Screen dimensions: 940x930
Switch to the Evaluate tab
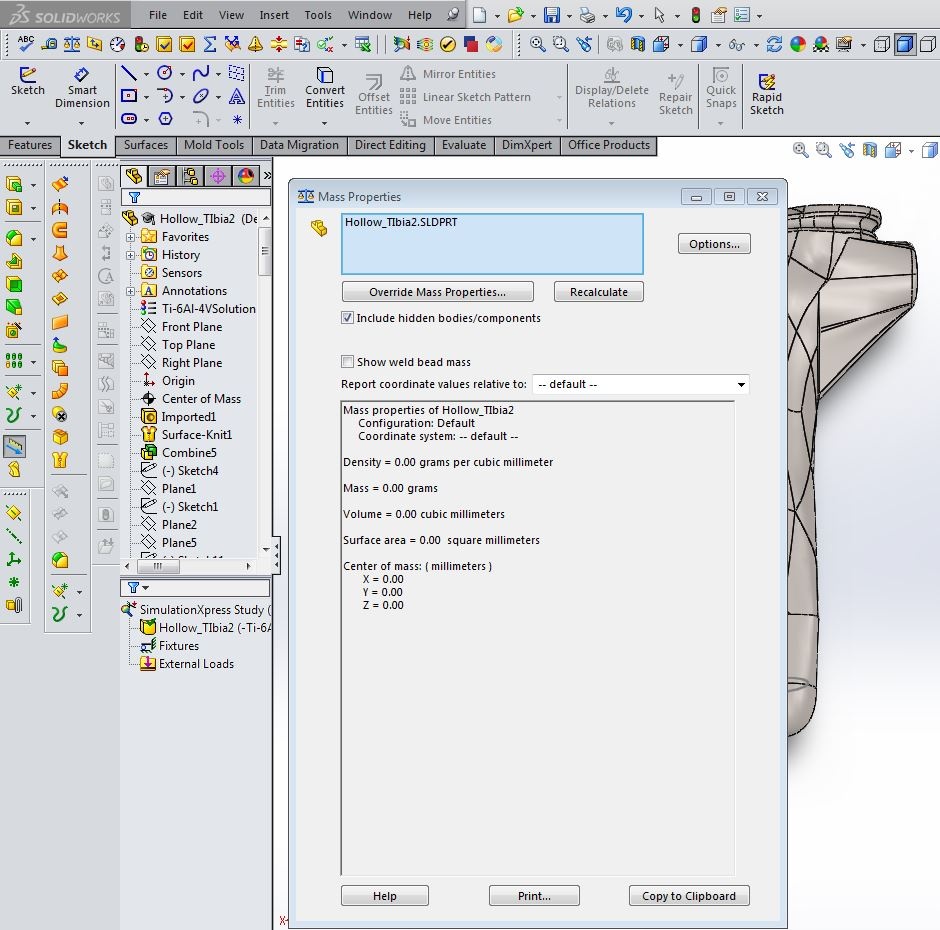(464, 145)
